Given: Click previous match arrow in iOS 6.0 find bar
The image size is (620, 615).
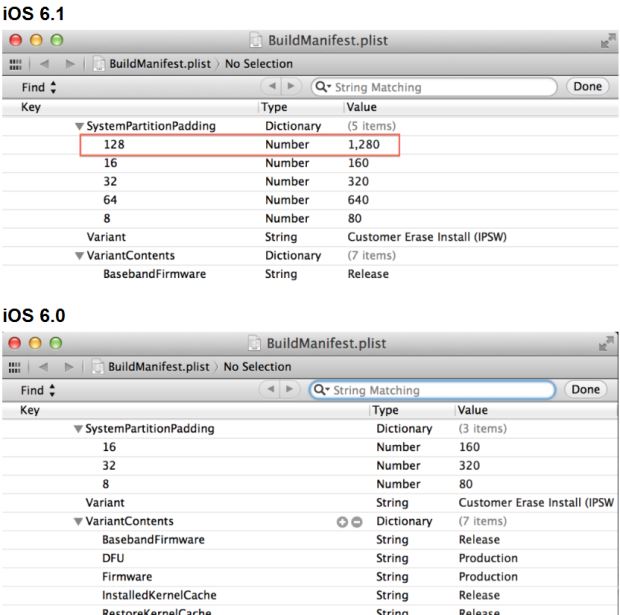Looking at the screenshot, I should [x=270, y=389].
